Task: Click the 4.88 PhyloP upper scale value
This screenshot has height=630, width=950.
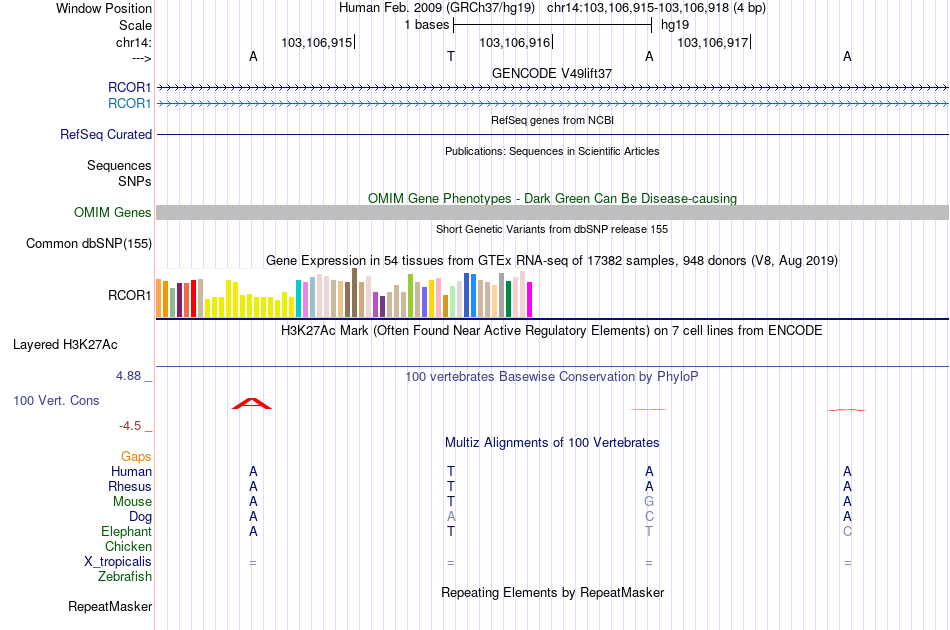Action: tap(128, 376)
